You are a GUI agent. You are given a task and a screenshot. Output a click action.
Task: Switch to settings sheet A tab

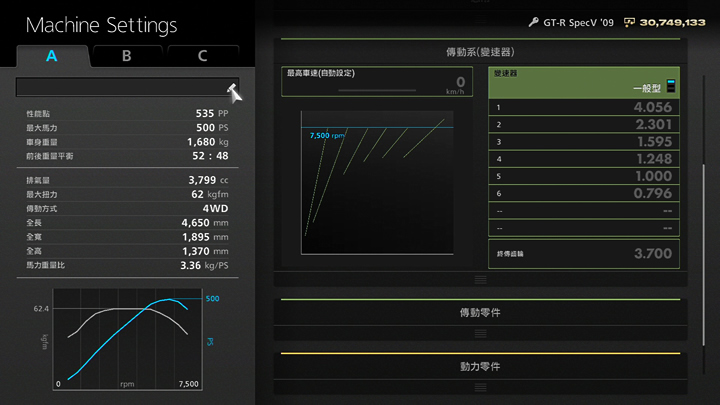52,56
